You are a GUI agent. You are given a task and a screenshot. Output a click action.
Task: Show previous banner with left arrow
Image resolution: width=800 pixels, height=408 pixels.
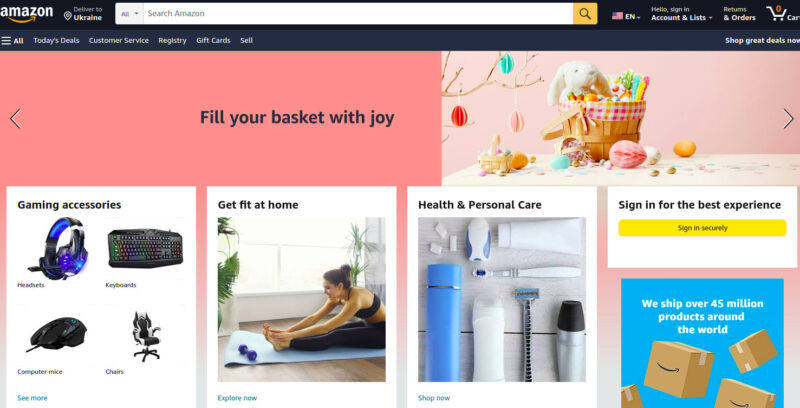[15, 118]
